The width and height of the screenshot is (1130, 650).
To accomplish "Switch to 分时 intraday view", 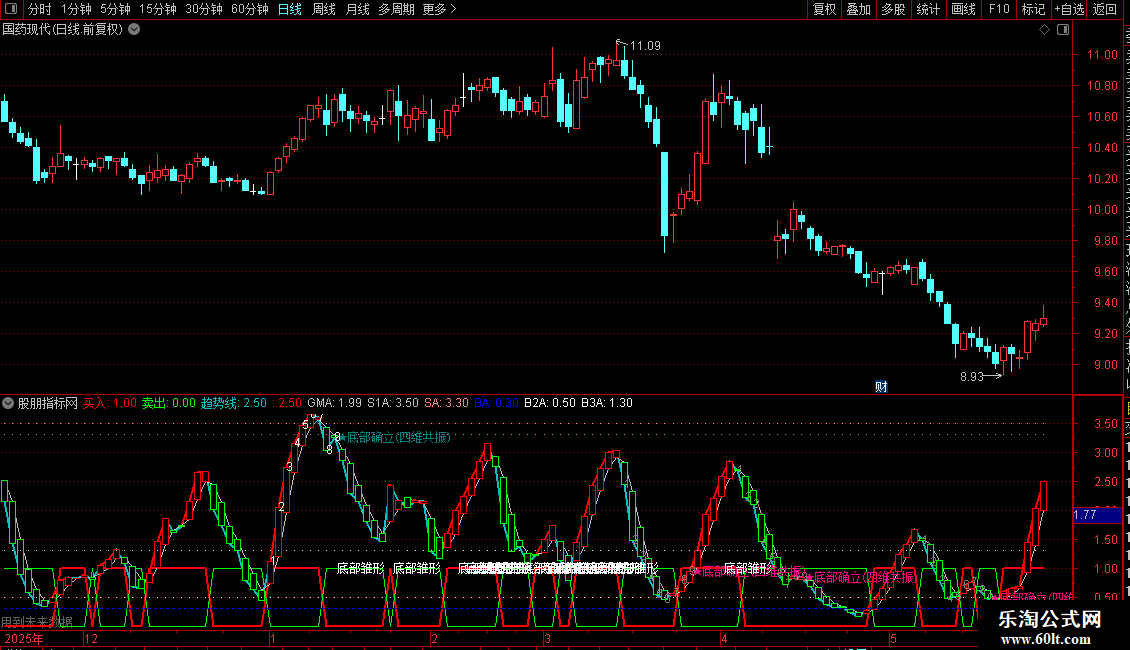I will coord(40,9).
